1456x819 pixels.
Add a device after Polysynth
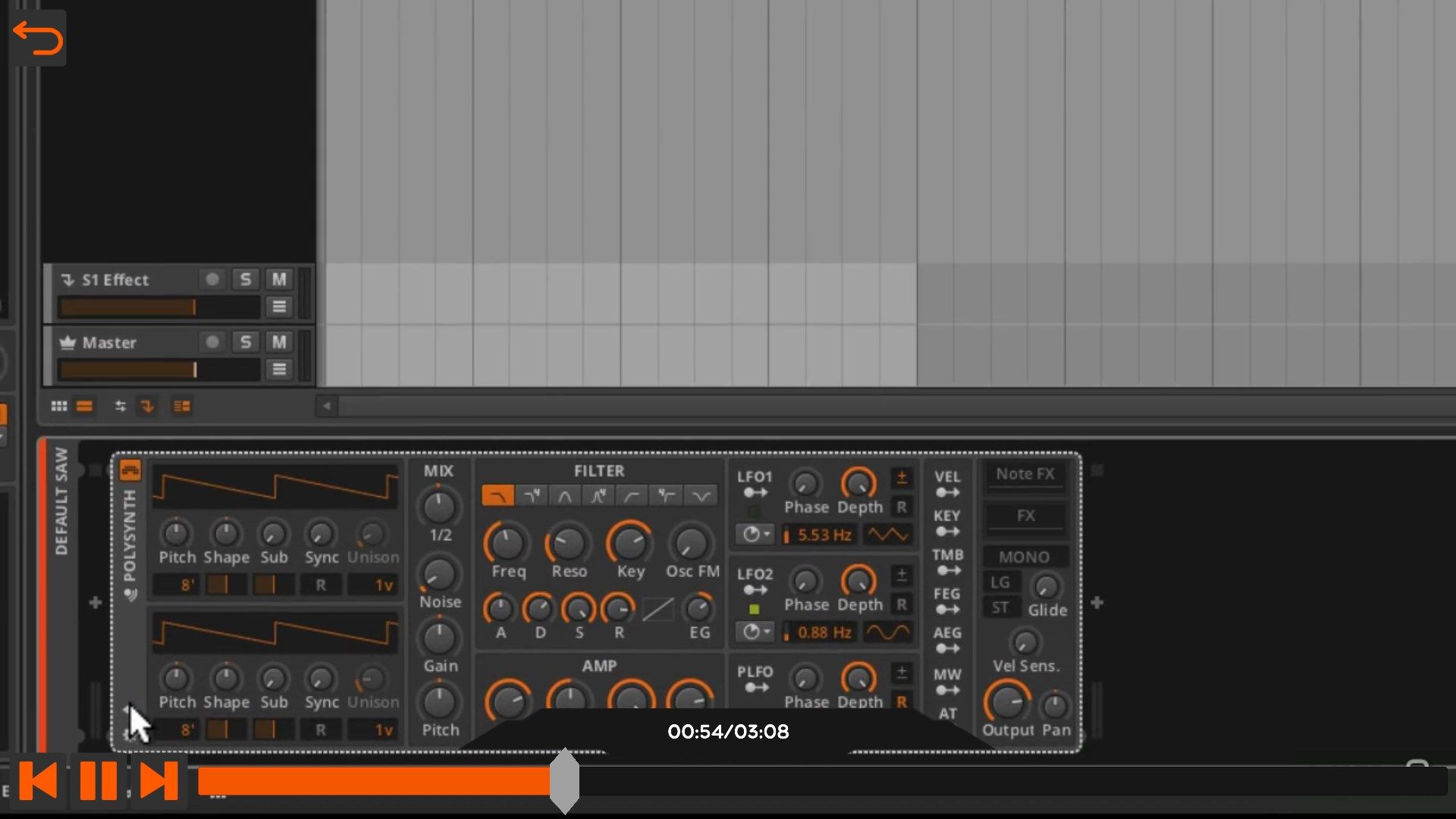click(x=1097, y=603)
